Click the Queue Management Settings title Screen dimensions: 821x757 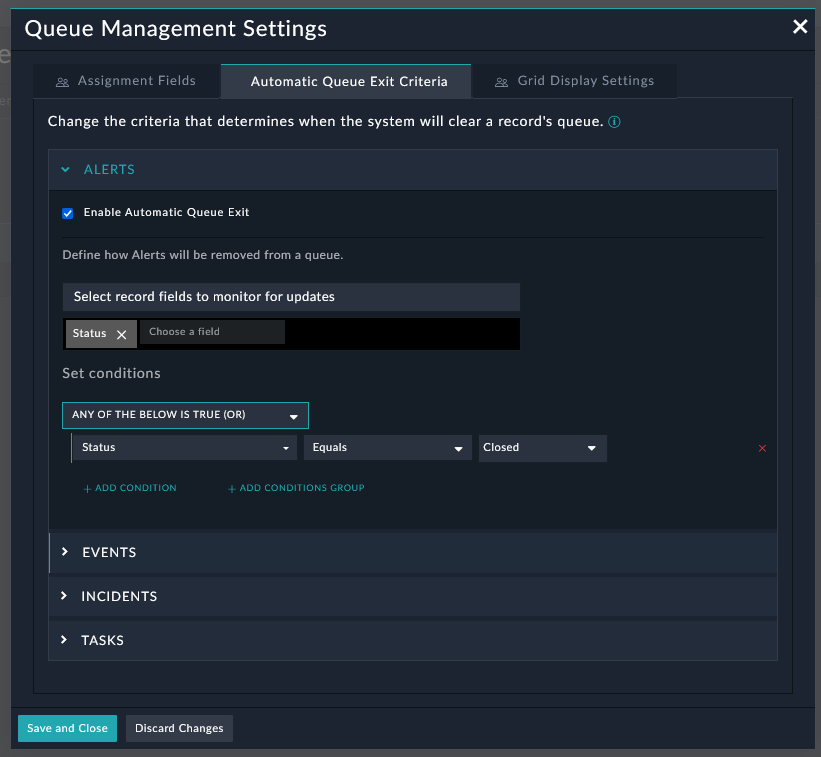click(x=175, y=29)
